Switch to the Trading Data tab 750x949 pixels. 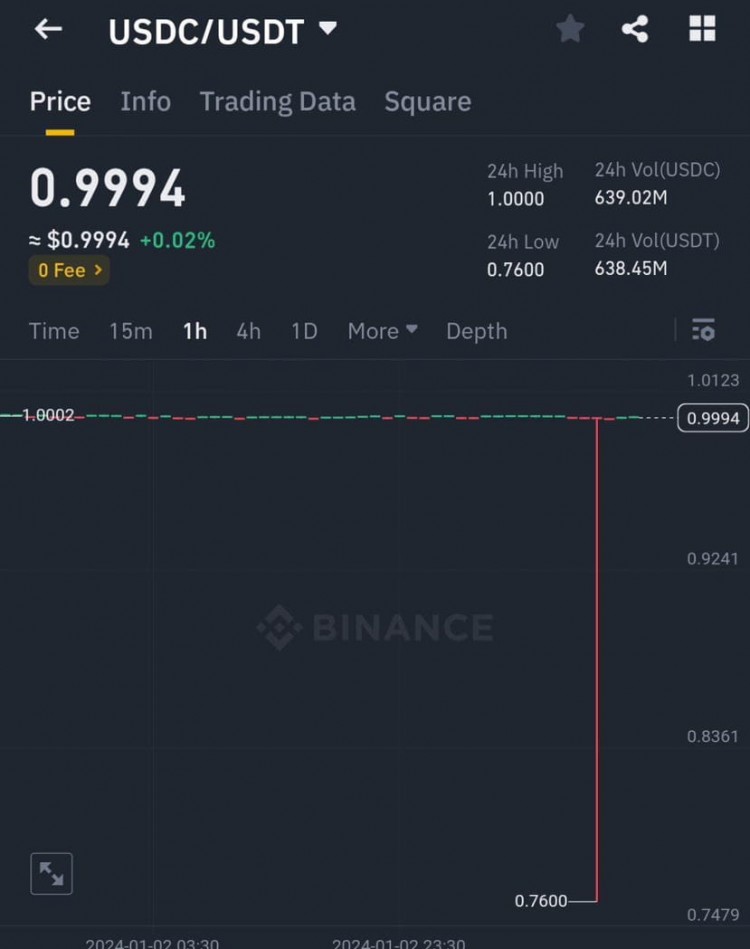point(277,101)
